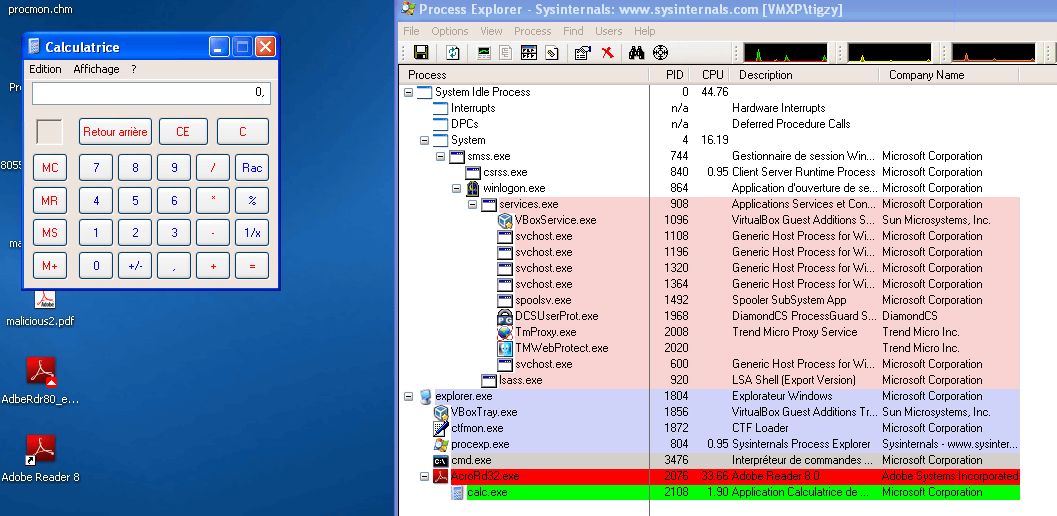The height and width of the screenshot is (516, 1057).
Task: Select the crosshair Find Window's Process icon
Action: pyautogui.click(x=661, y=53)
